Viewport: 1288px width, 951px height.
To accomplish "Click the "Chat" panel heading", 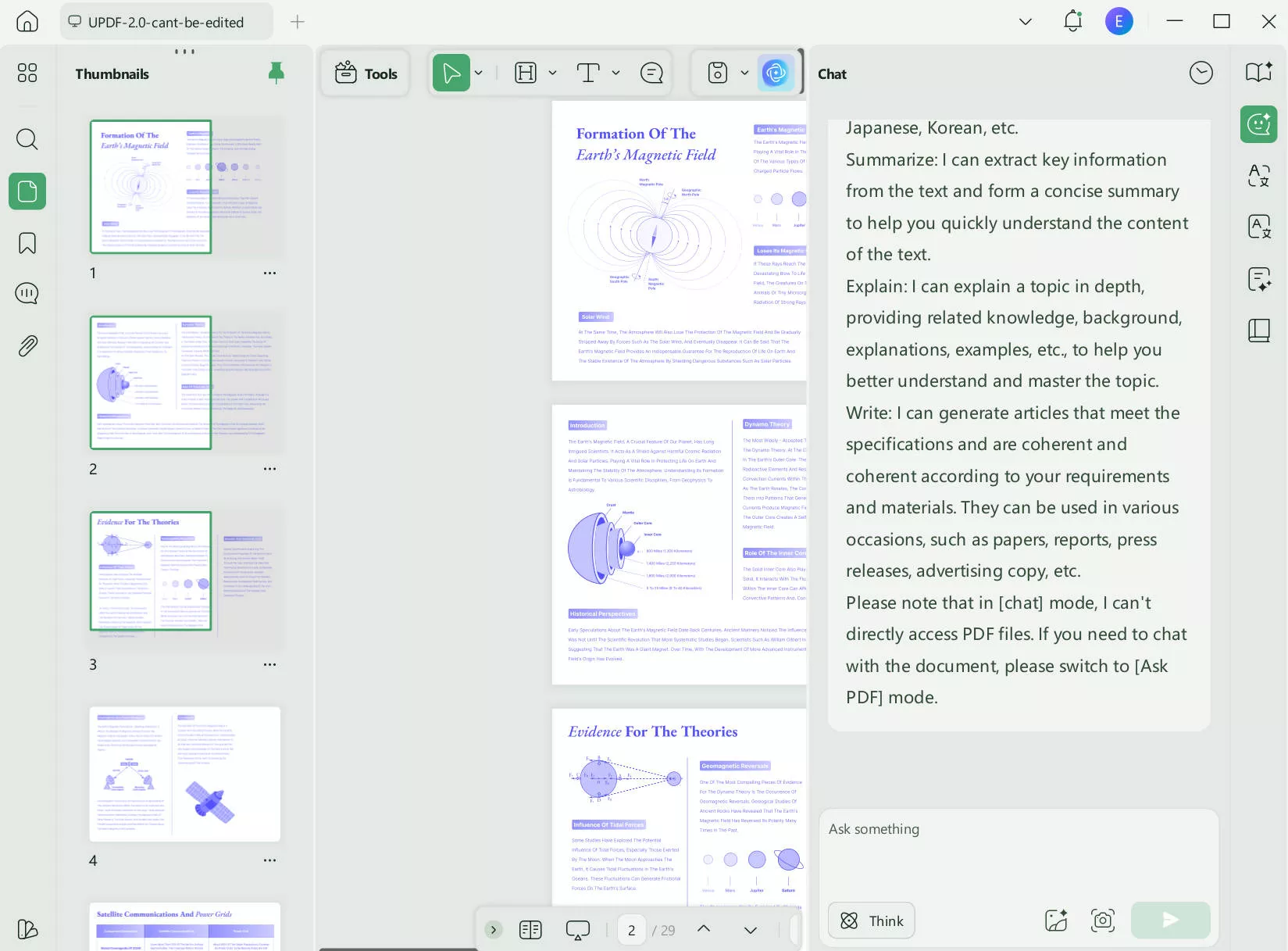I will (832, 74).
